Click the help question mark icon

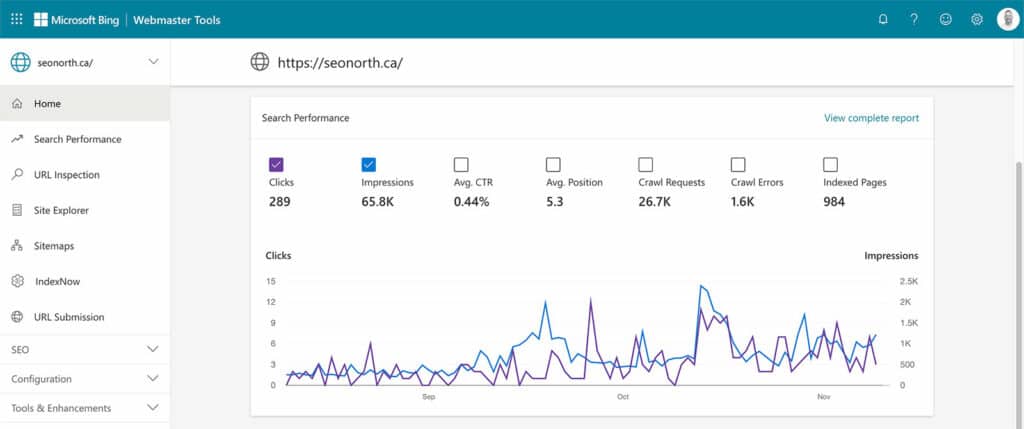point(914,20)
